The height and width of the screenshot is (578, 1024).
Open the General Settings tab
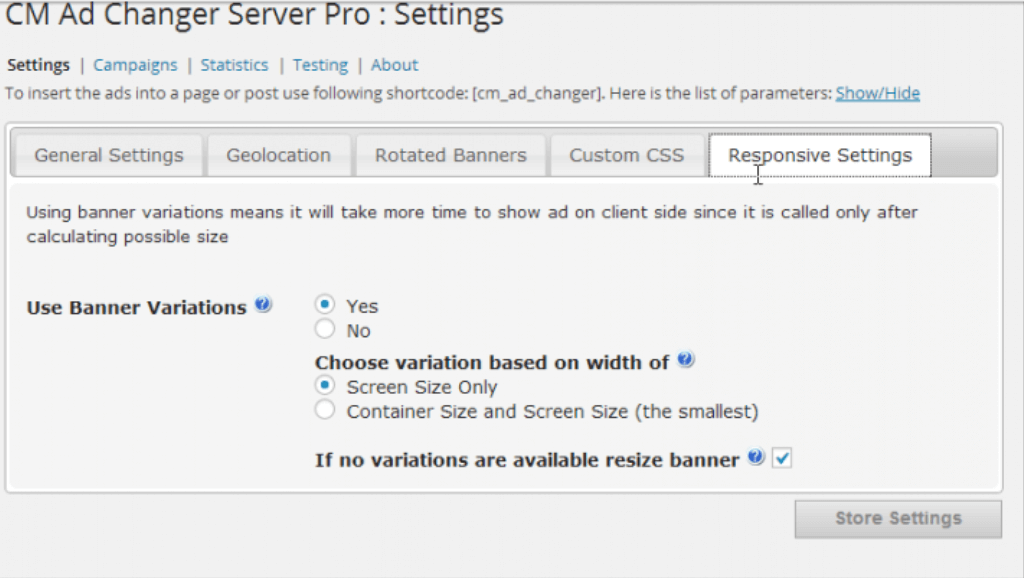pos(109,155)
